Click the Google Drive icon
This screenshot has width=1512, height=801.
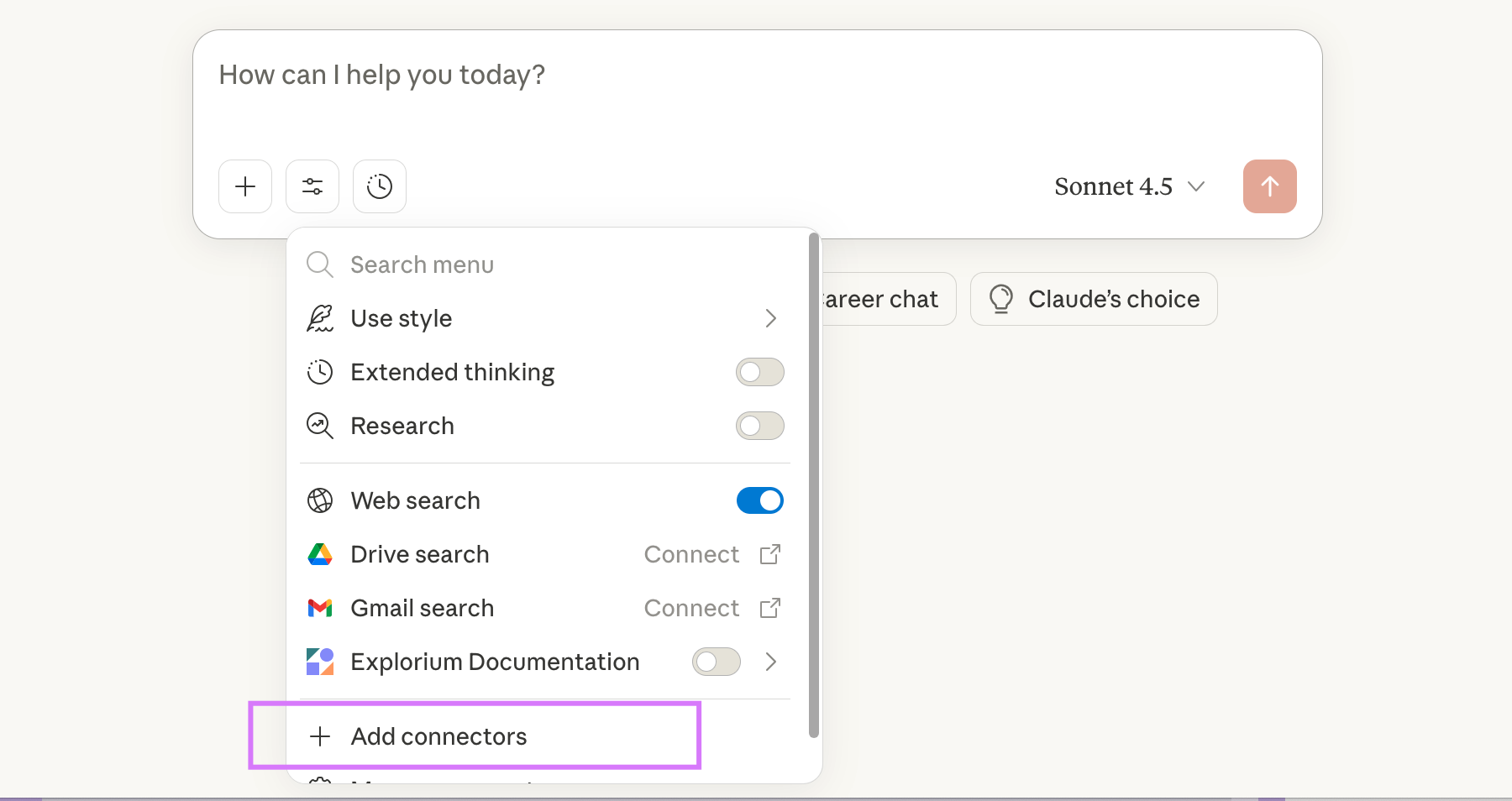[320, 554]
